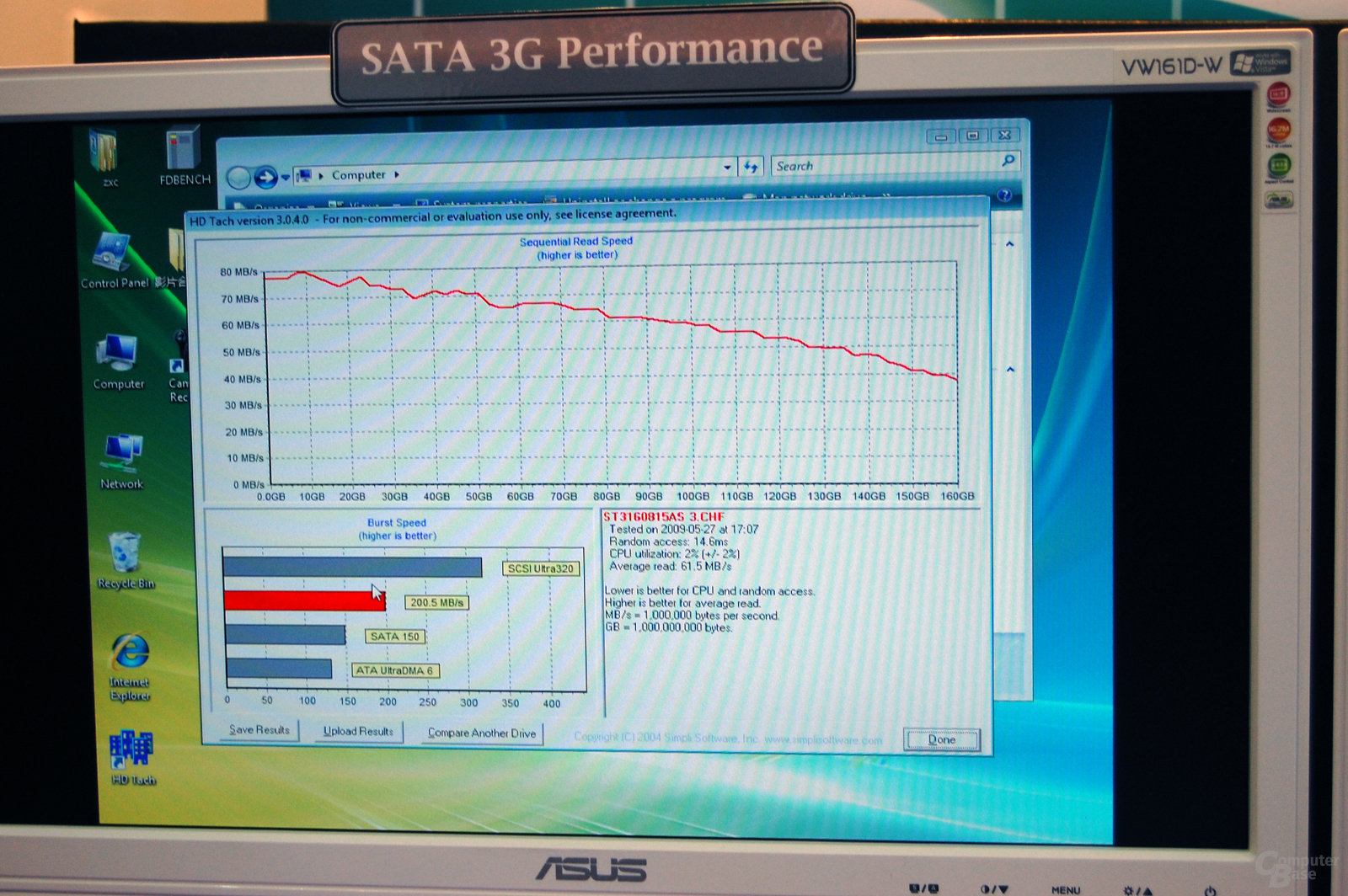Click the SCSI Ultra320 label
Image resolution: width=1348 pixels, height=896 pixels.
point(540,568)
